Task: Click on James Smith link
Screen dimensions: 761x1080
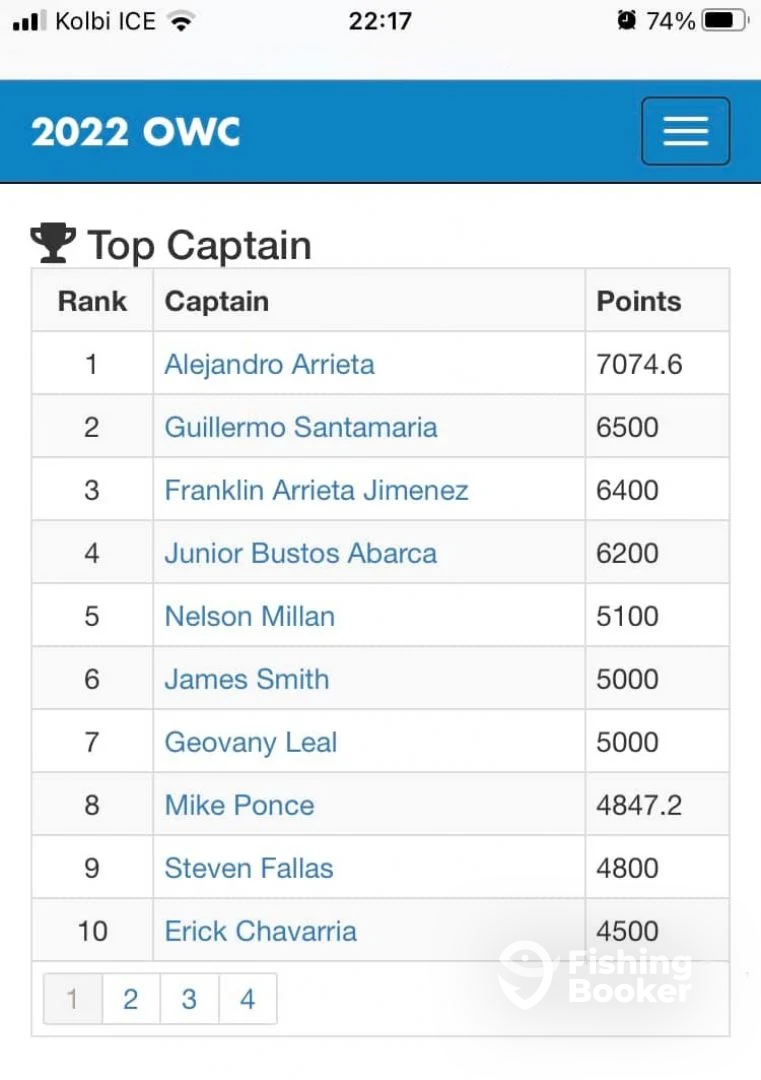Action: (x=247, y=679)
